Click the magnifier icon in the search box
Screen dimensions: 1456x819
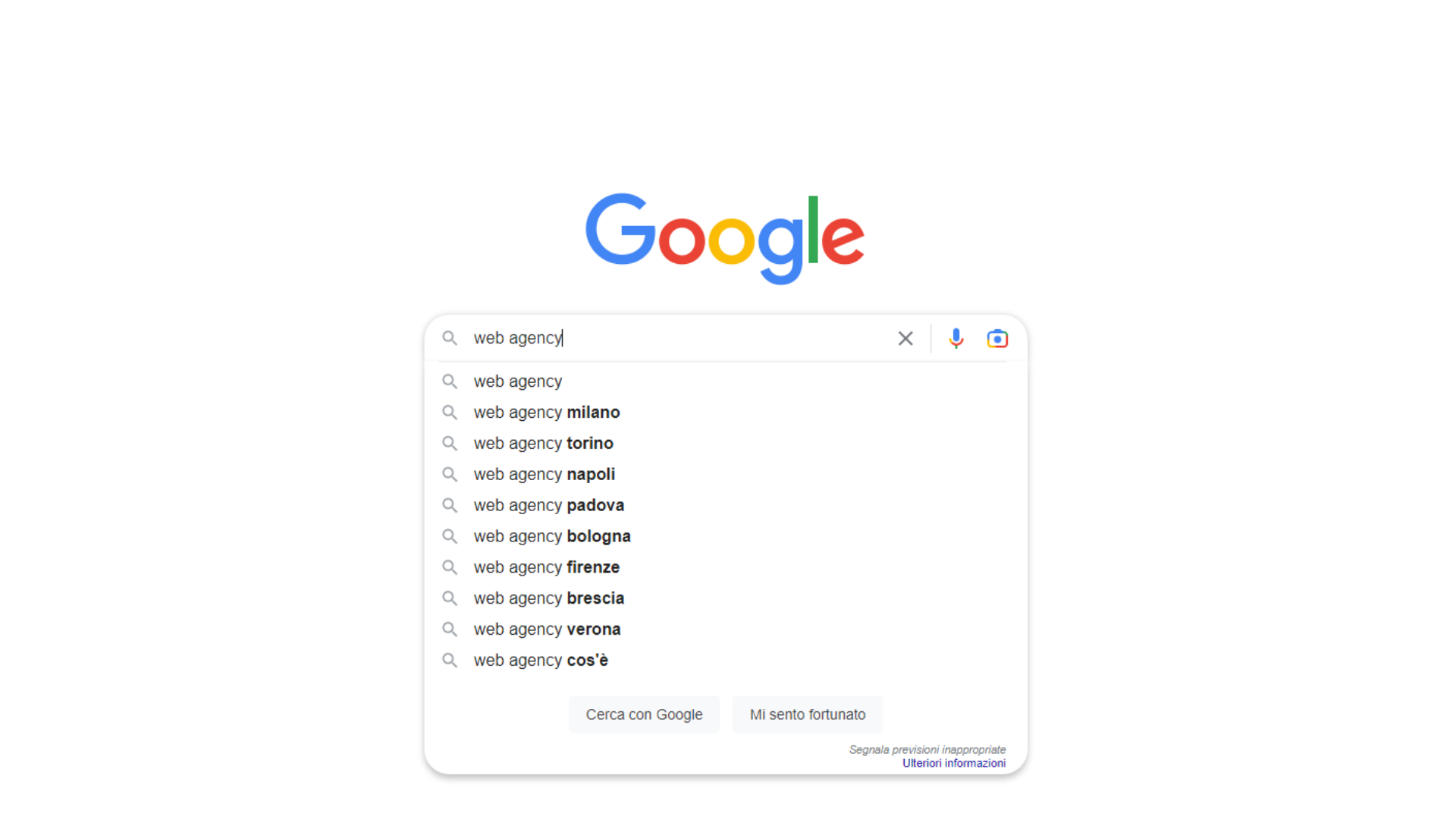450,338
